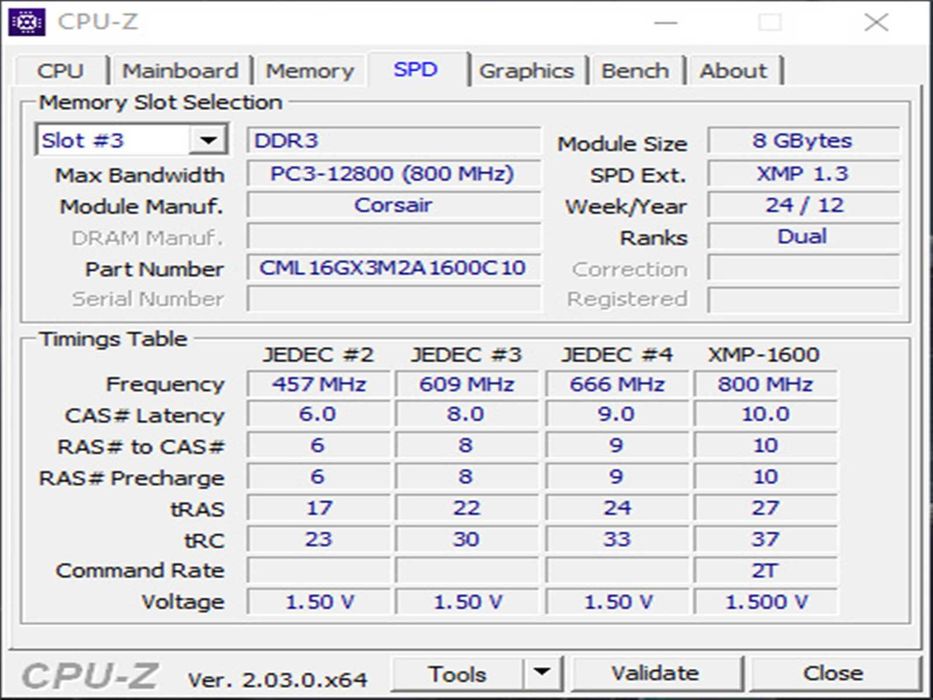Close CPU-Z with the title bar X

[x=876, y=23]
